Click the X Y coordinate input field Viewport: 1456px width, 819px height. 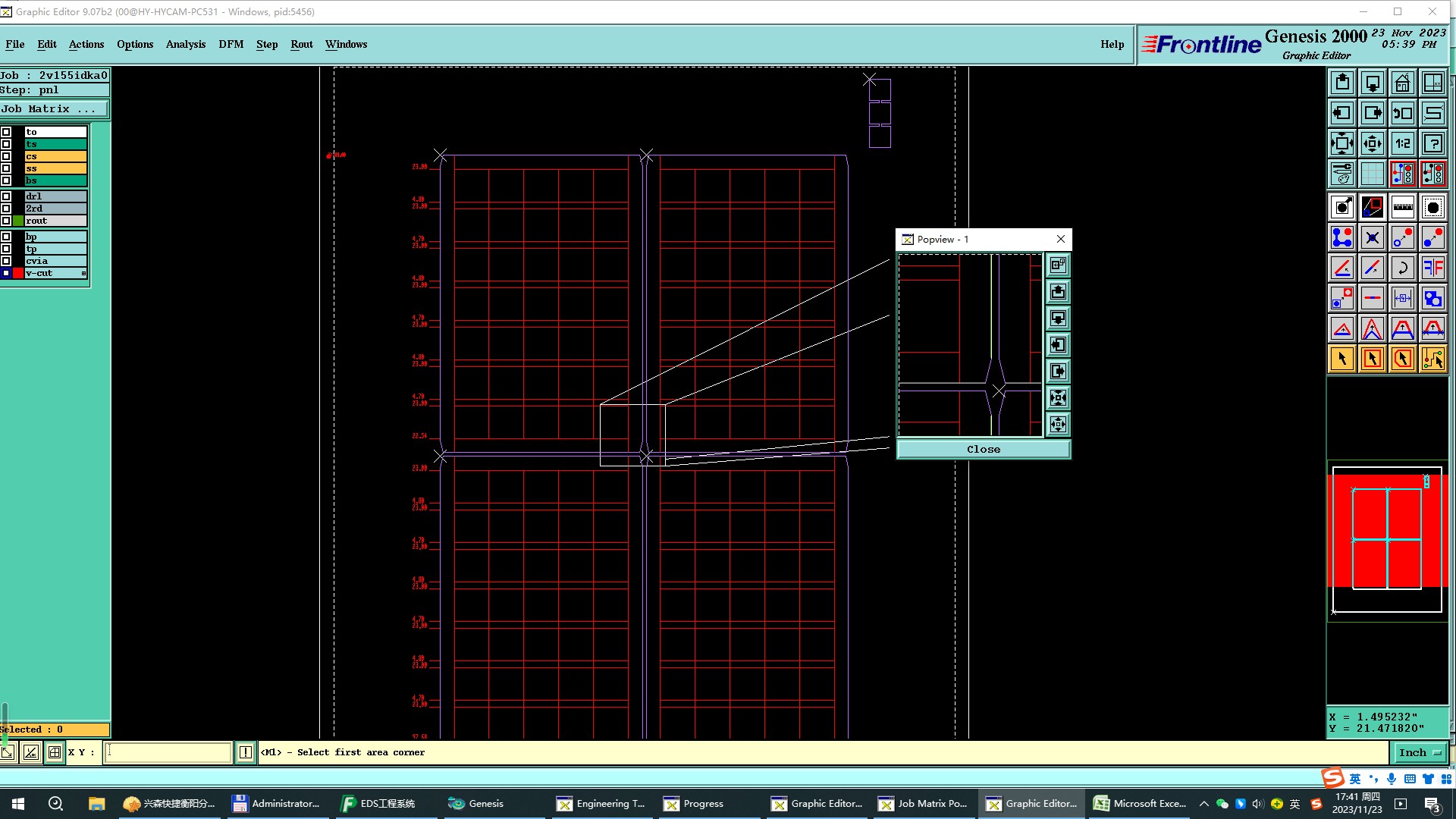168,752
